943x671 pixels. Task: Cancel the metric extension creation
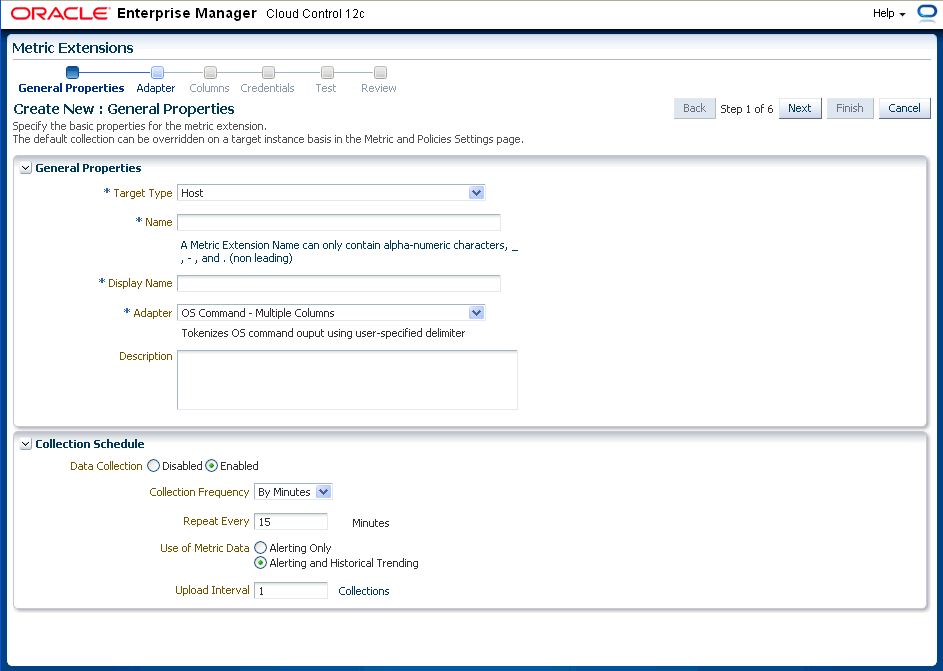point(905,108)
